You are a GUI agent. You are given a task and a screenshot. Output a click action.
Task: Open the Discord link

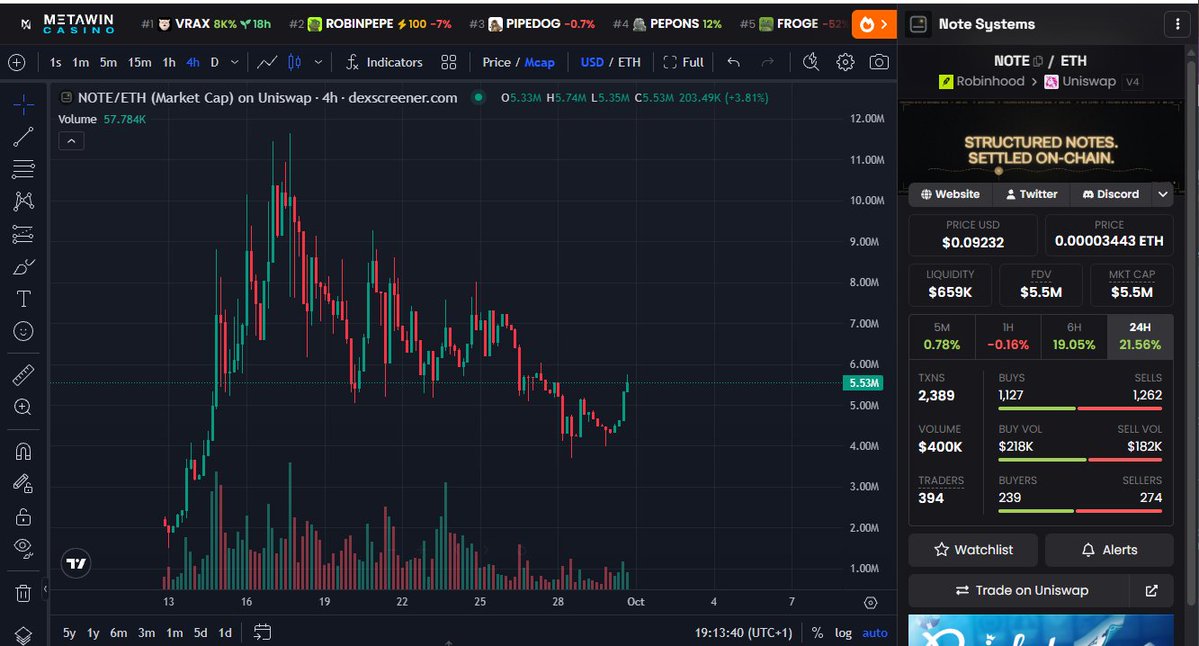[1111, 194]
